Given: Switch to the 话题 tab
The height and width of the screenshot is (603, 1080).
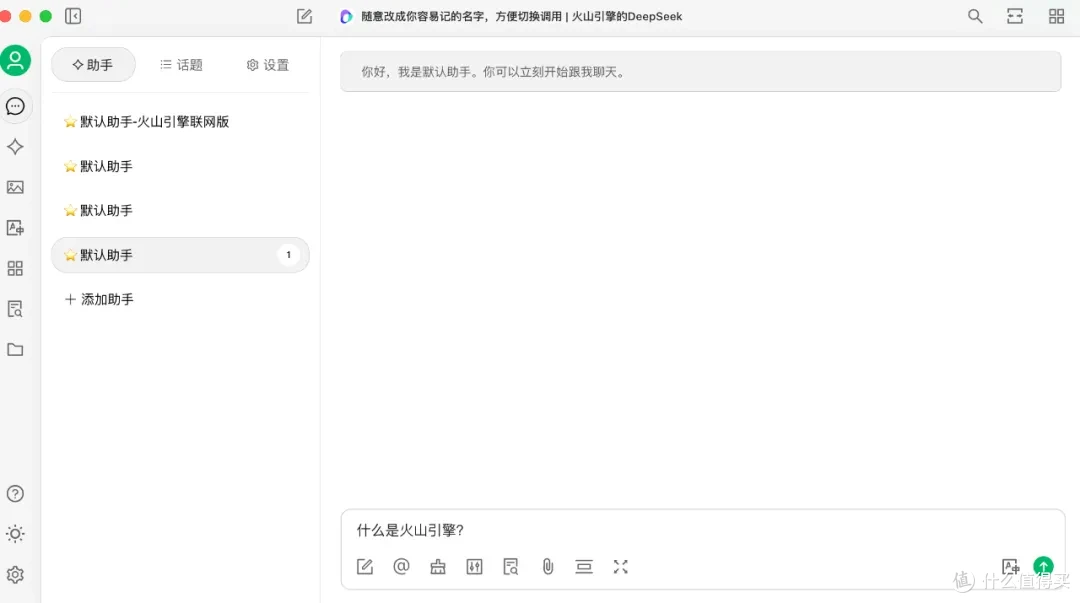Looking at the screenshot, I should (182, 65).
